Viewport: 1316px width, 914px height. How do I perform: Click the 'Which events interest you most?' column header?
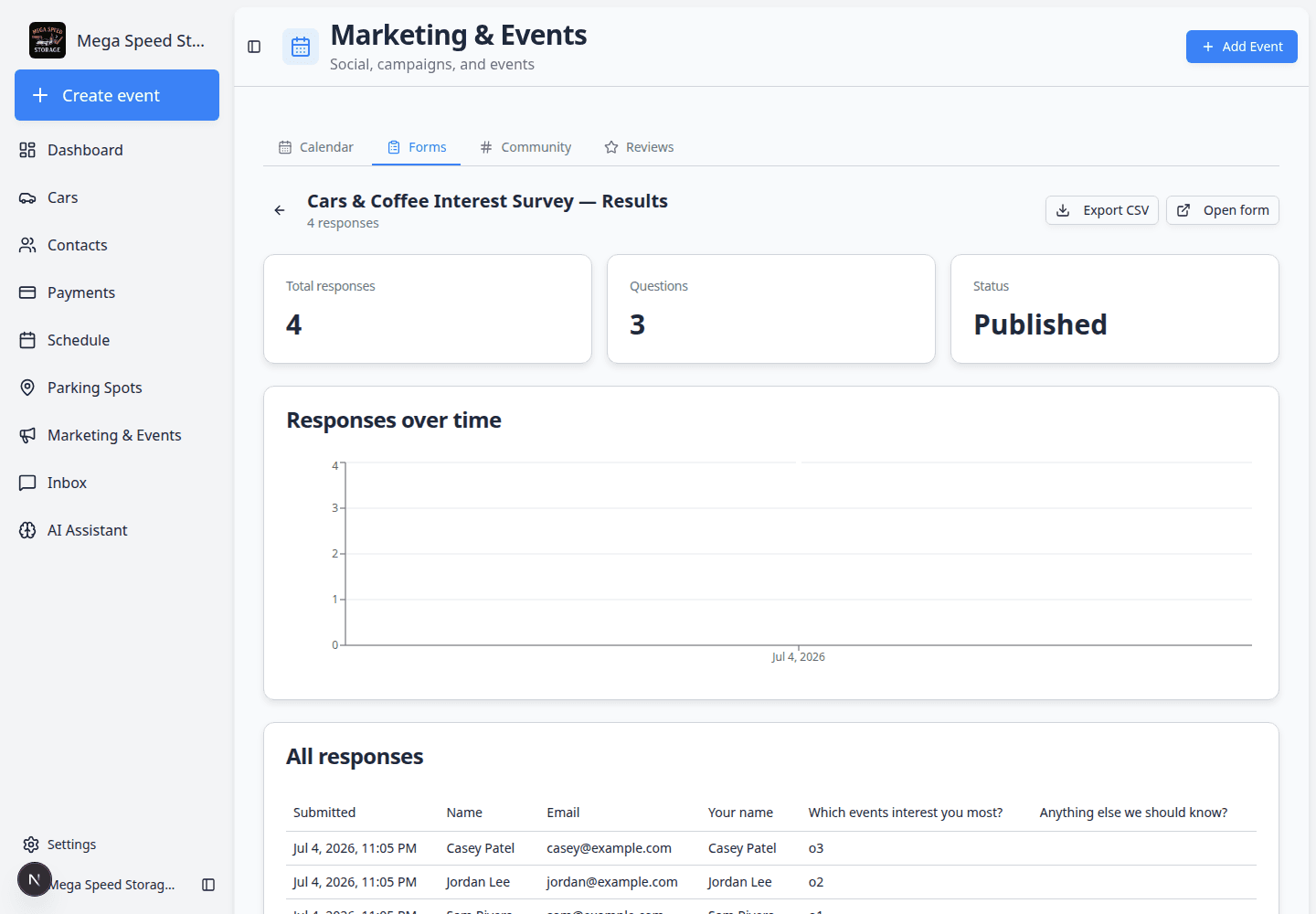point(906,813)
